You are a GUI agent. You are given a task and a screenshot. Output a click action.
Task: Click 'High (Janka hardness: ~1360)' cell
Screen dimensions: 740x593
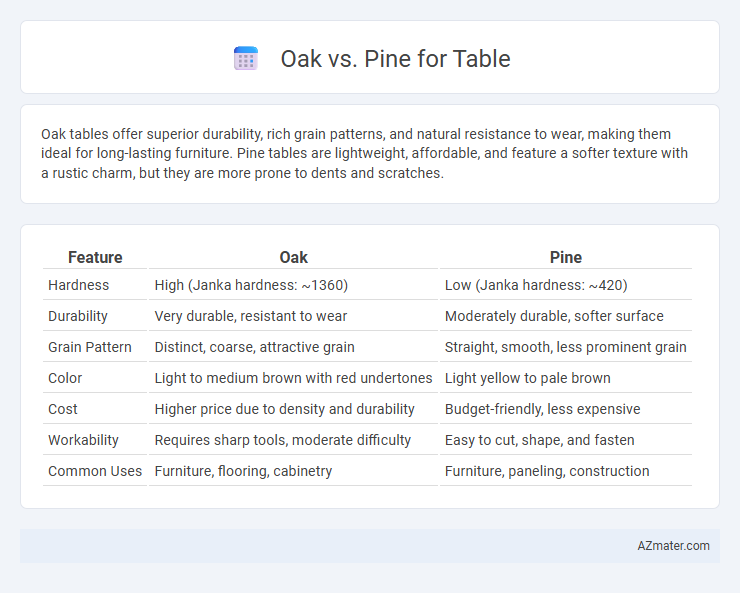(x=251, y=285)
